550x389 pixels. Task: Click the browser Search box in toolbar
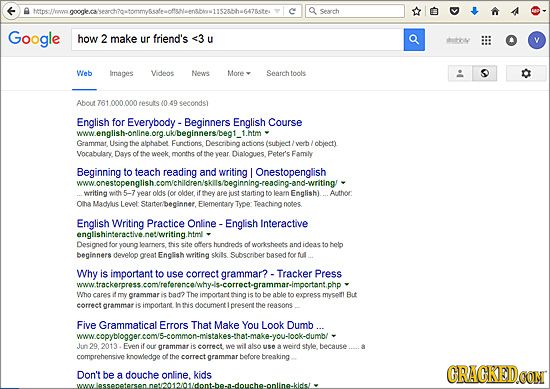coord(355,11)
